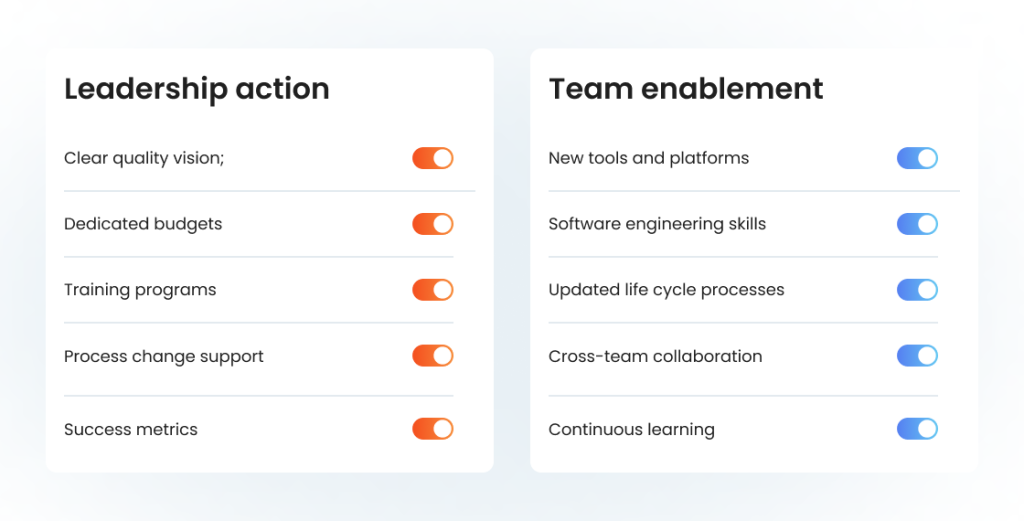Click the Software engineering skills text
The width and height of the screenshot is (1024, 521).
tap(657, 225)
